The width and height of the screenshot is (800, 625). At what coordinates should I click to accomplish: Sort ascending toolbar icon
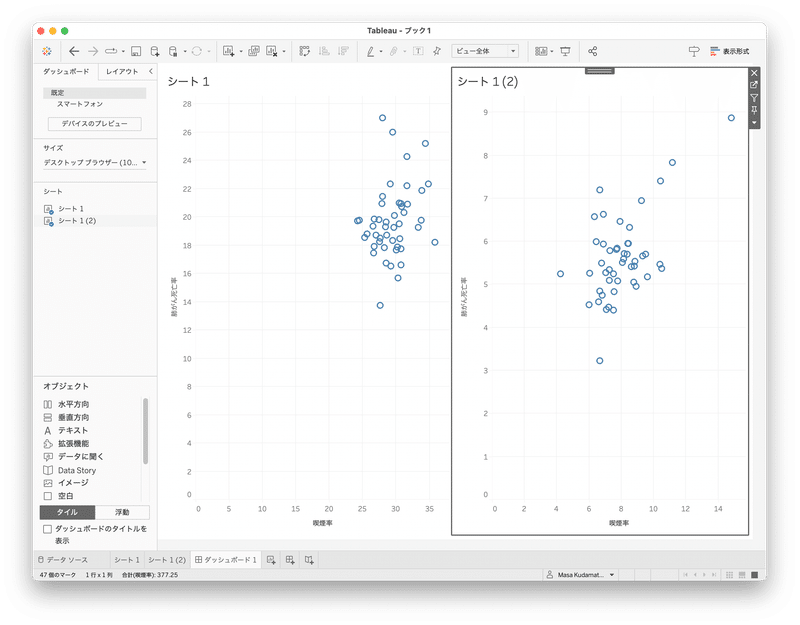pyautogui.click(x=324, y=51)
